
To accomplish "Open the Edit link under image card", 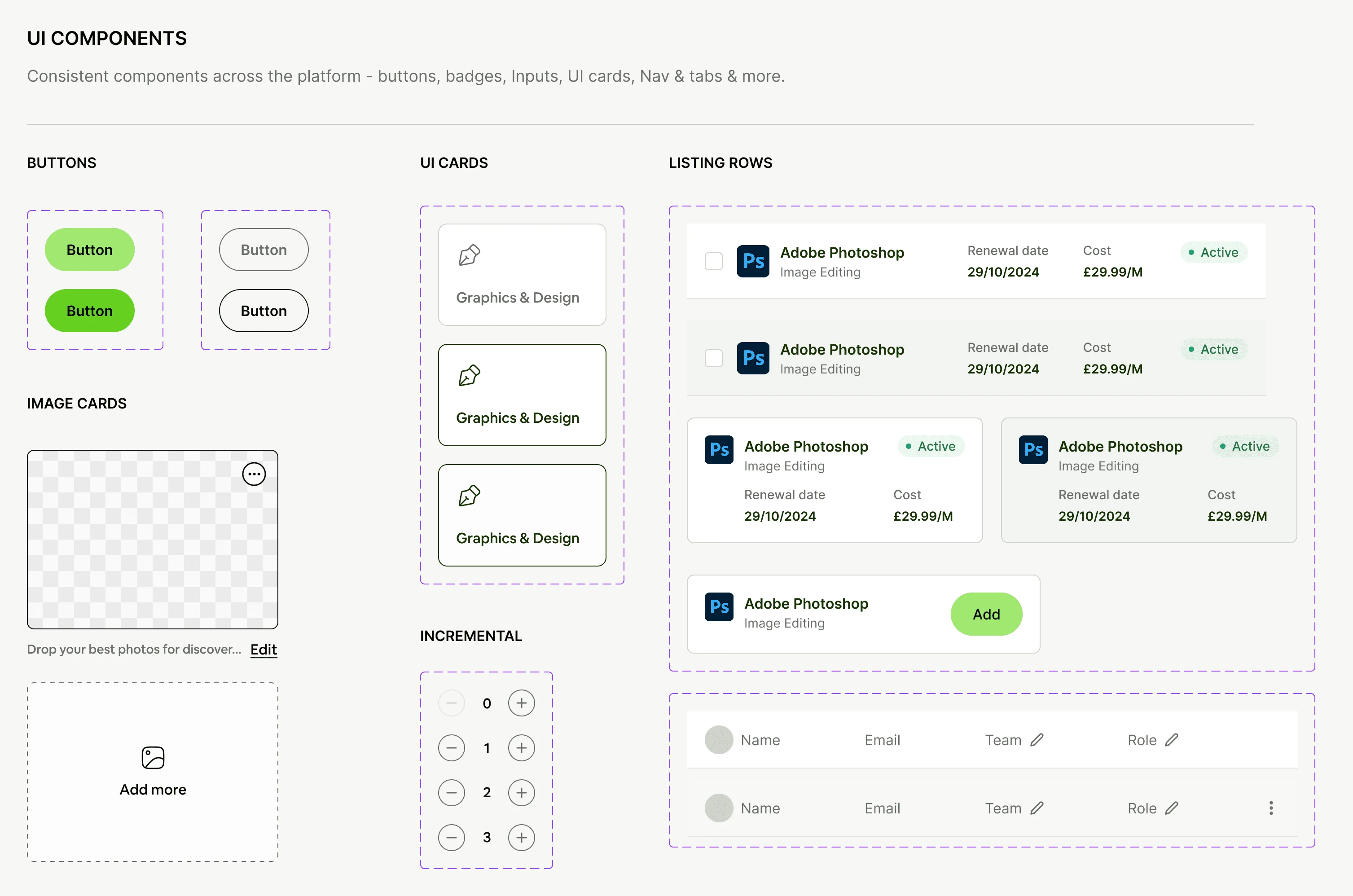I will (x=264, y=650).
